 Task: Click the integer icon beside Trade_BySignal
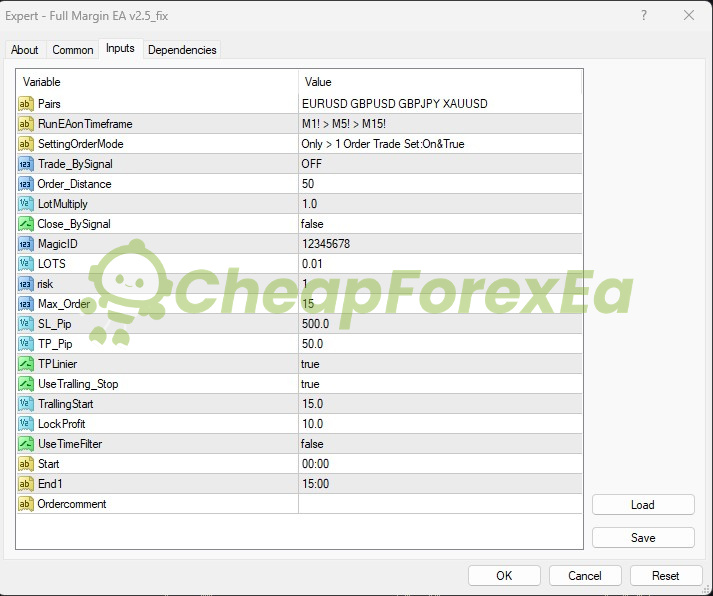coord(26,164)
